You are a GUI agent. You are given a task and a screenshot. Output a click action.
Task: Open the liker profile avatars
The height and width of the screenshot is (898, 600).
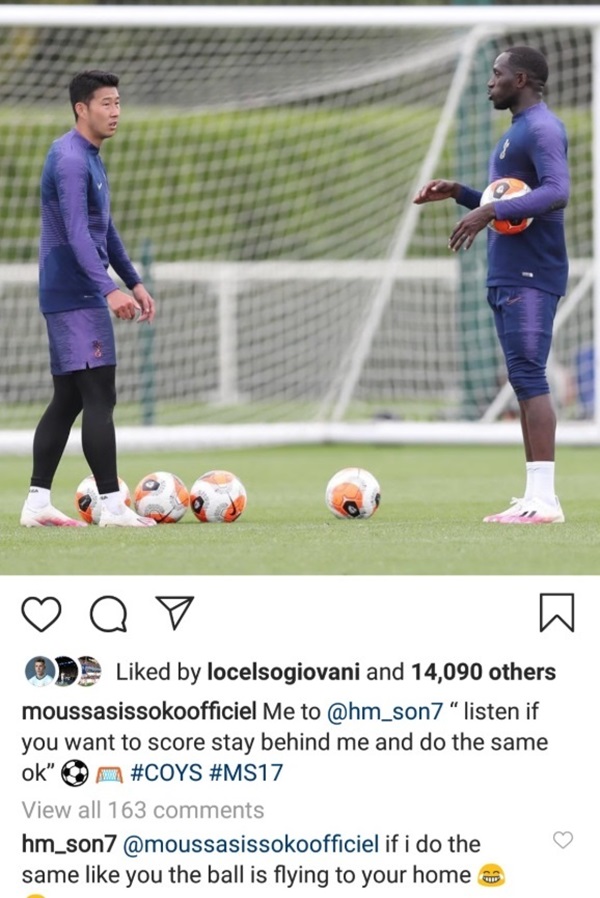63,671
